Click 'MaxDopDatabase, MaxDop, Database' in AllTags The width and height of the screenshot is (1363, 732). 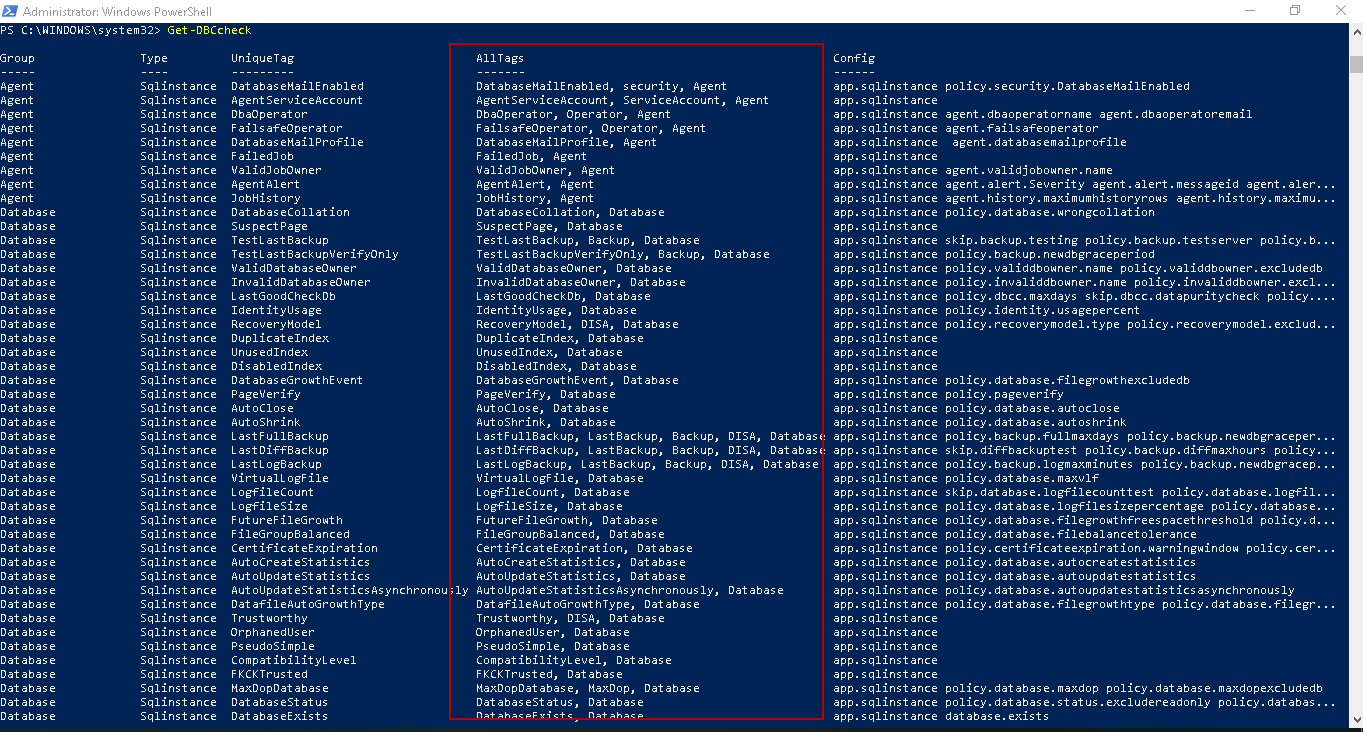point(588,688)
